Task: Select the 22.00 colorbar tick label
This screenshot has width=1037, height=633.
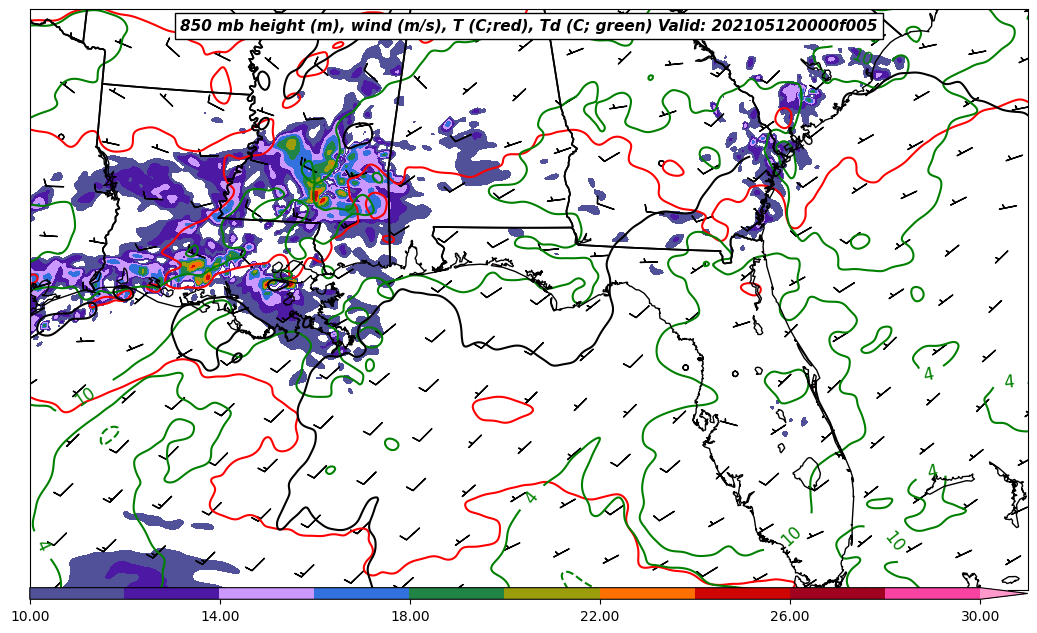Action: tap(600, 616)
